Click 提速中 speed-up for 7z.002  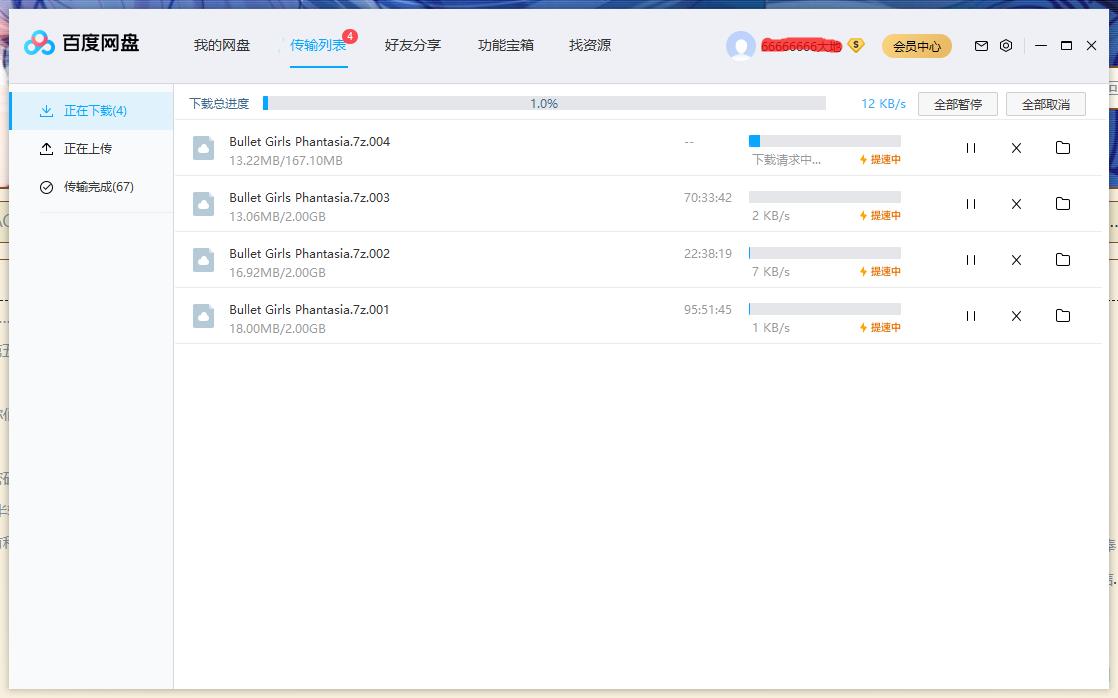[x=880, y=272]
